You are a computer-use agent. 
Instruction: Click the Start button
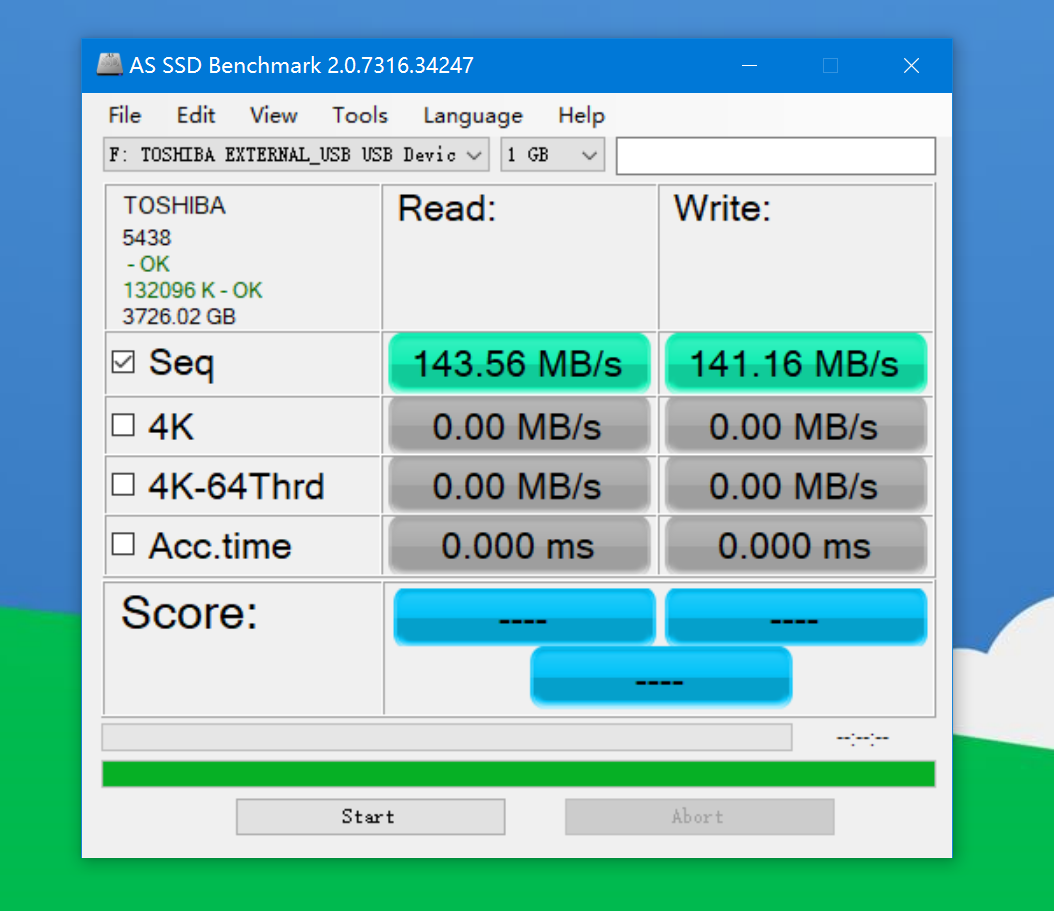[x=370, y=816]
